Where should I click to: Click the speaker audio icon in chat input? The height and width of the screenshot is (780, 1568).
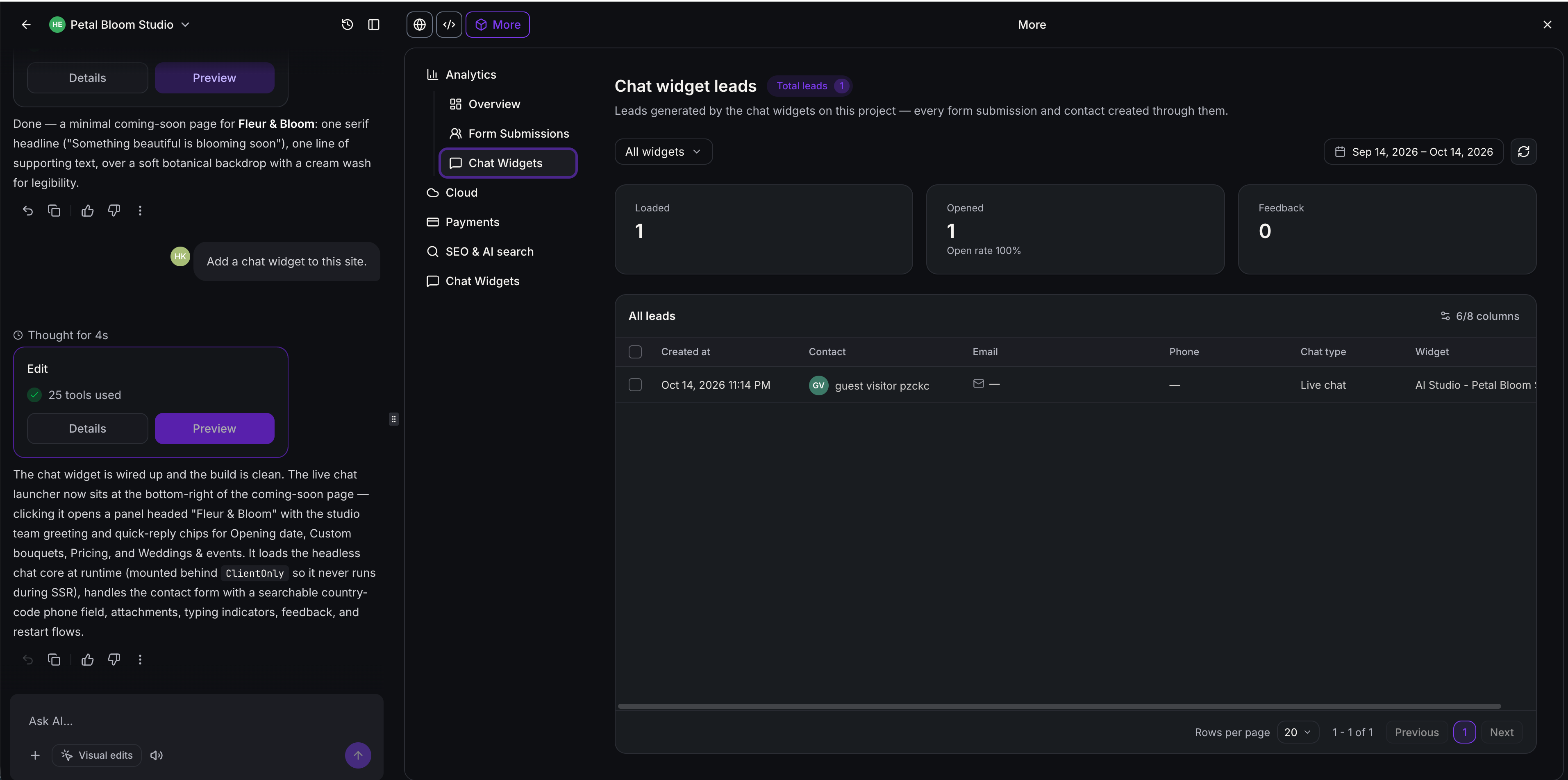pyautogui.click(x=157, y=755)
